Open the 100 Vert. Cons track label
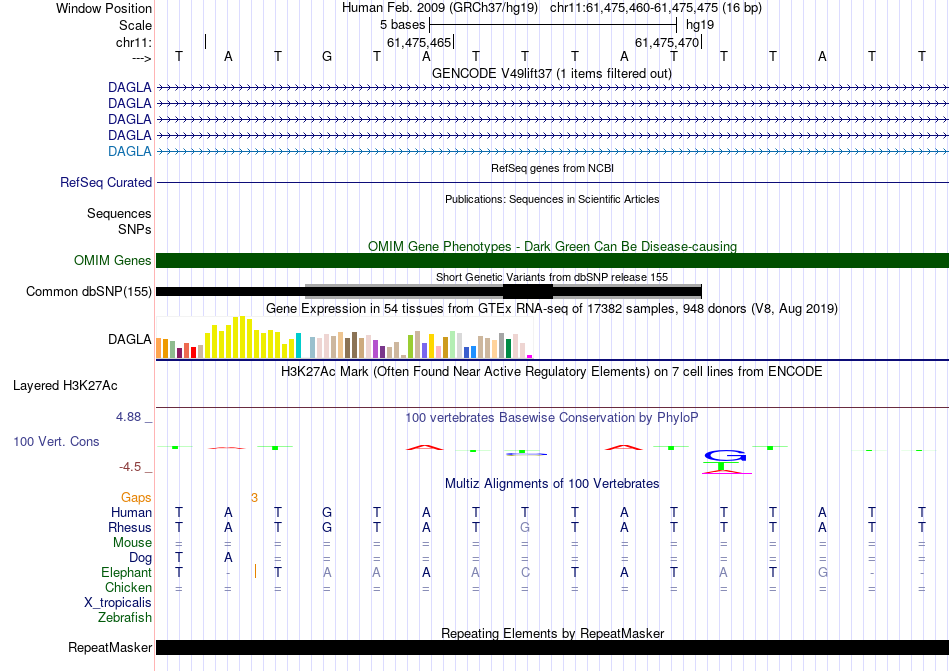 [x=56, y=441]
